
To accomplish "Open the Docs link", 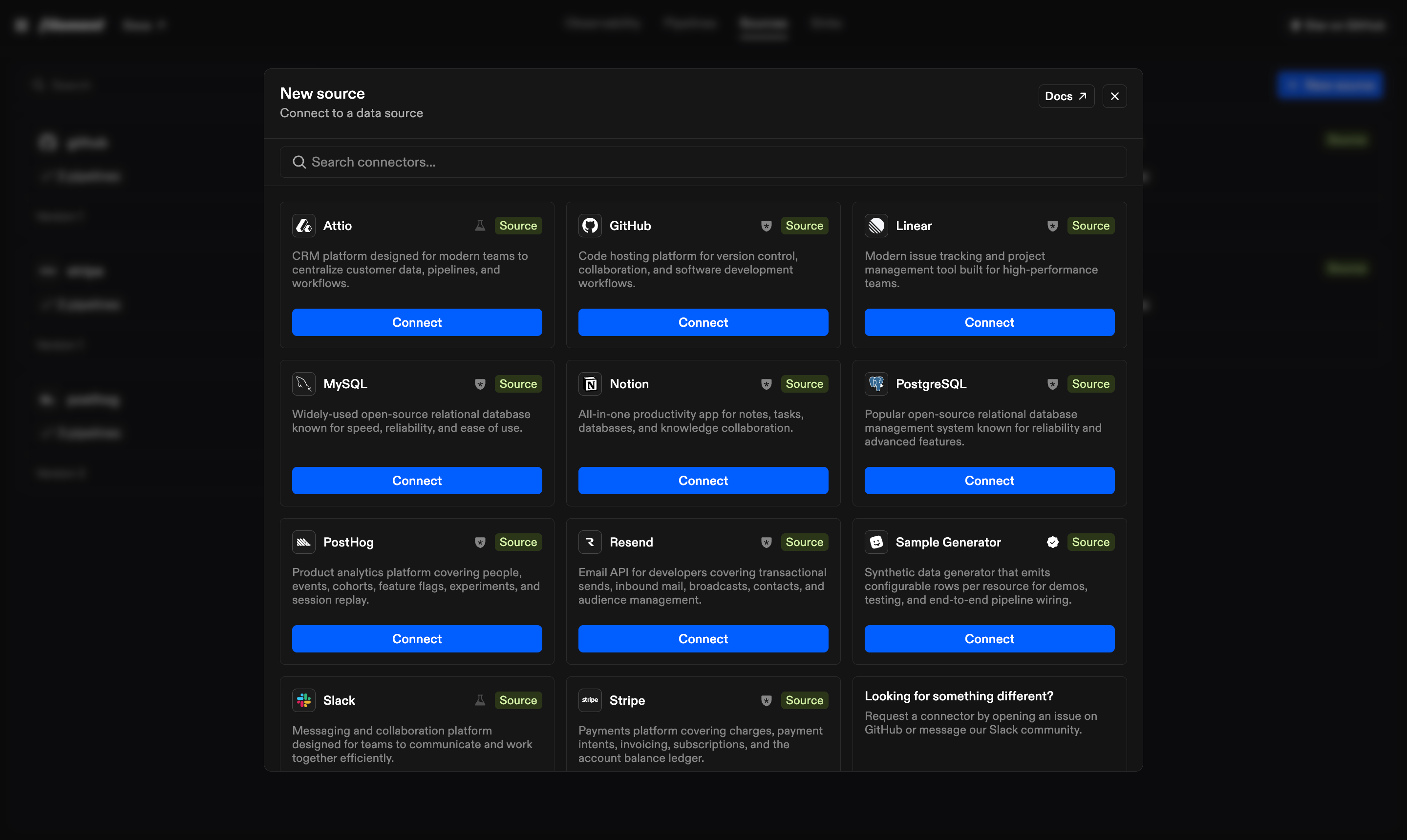I will tap(1066, 96).
